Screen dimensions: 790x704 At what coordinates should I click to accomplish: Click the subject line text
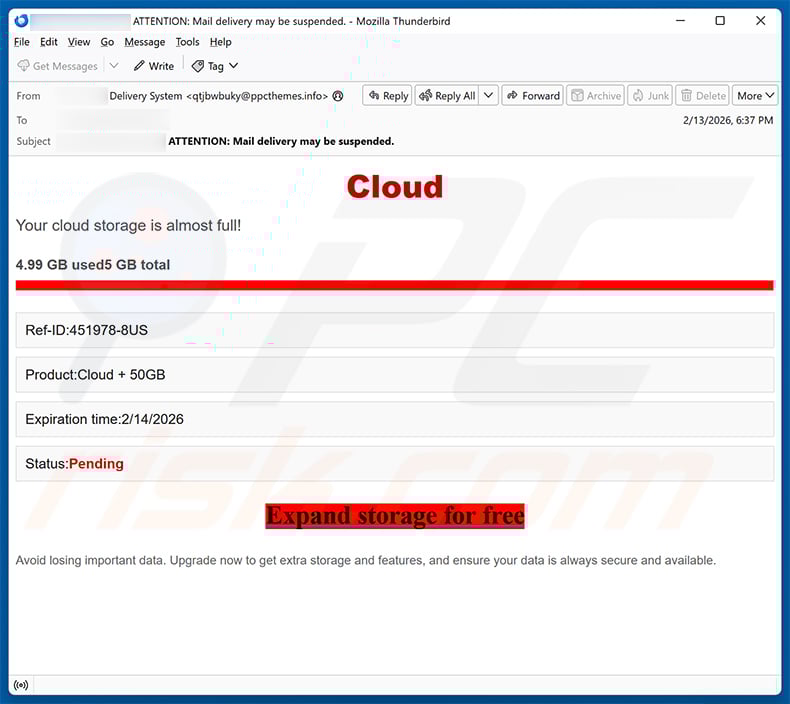click(281, 141)
